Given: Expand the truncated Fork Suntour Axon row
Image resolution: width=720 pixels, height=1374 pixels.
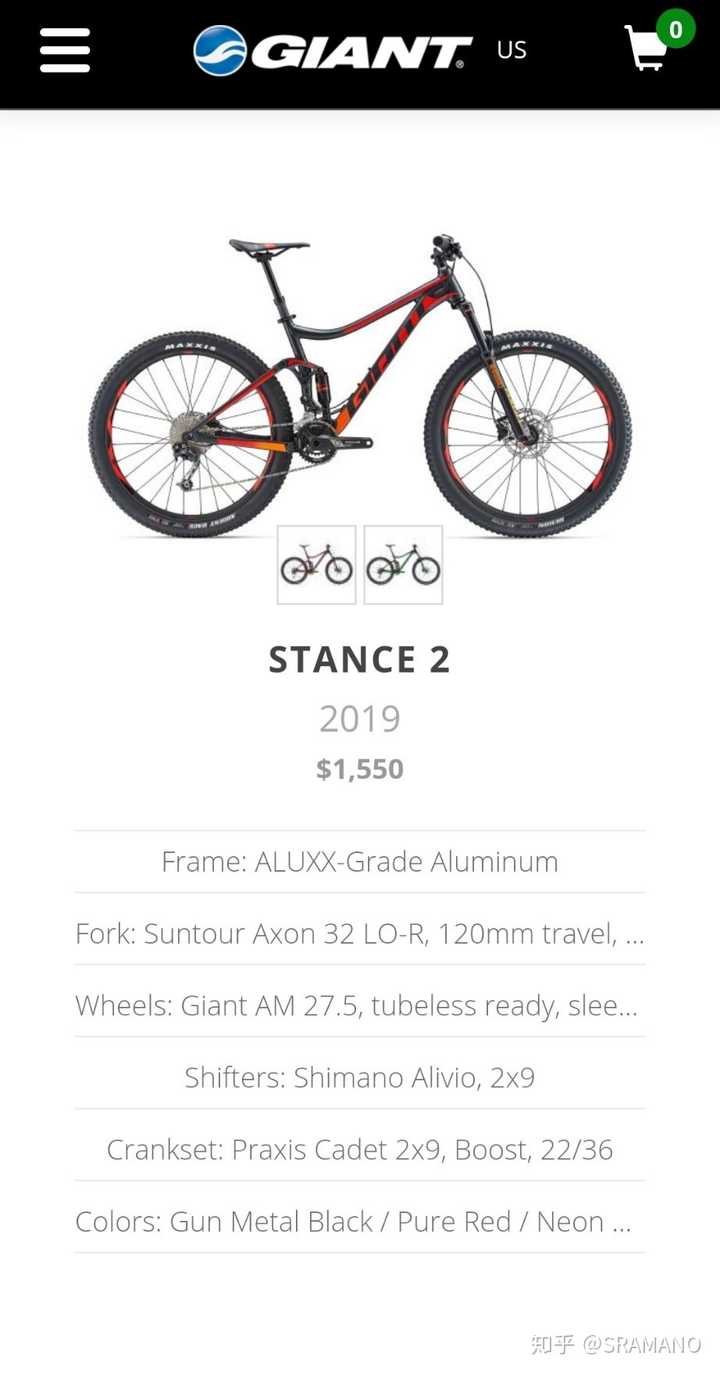Looking at the screenshot, I should [360, 934].
